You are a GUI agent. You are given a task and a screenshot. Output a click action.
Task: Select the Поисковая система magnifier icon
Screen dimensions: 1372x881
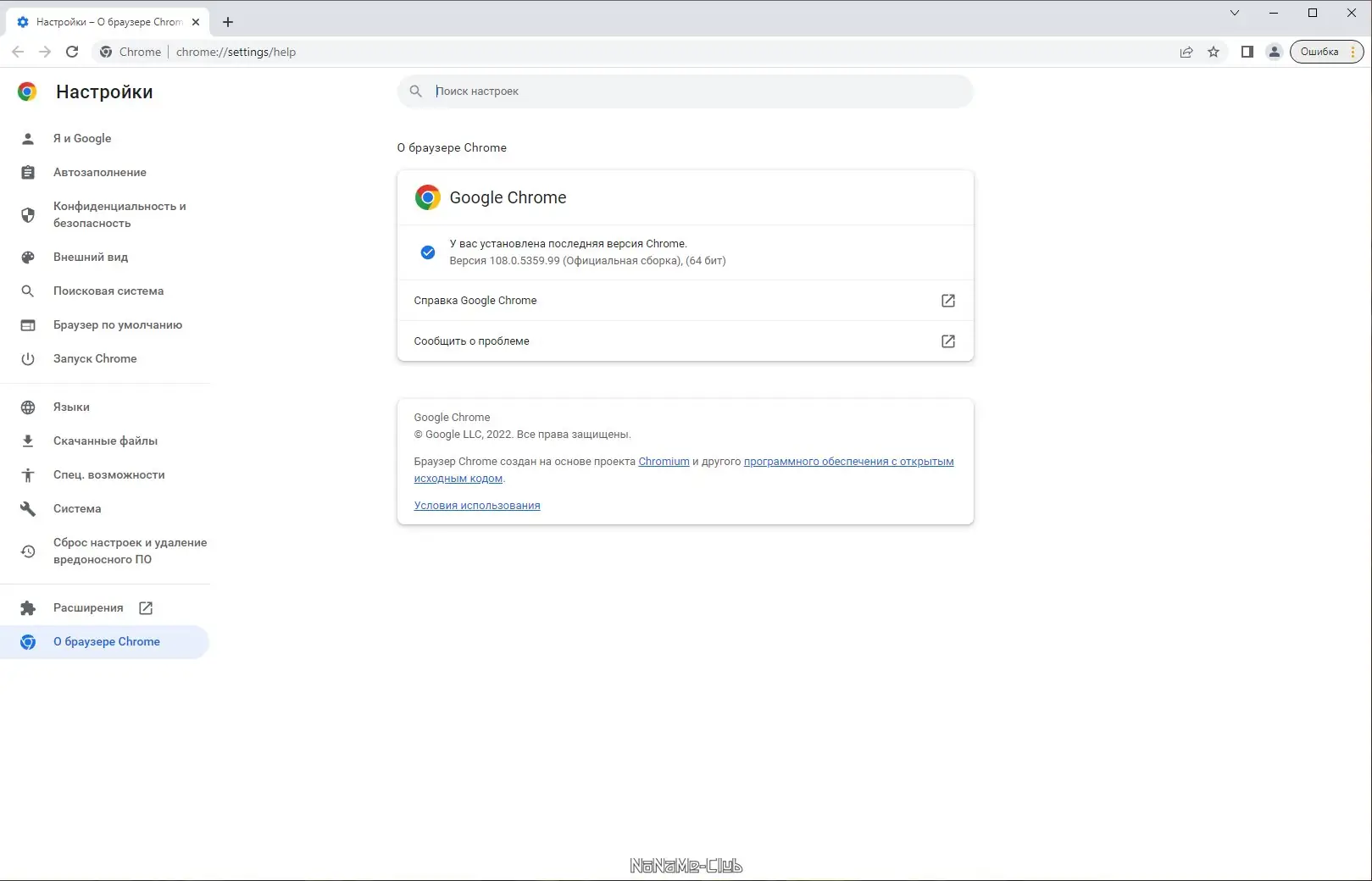(28, 291)
